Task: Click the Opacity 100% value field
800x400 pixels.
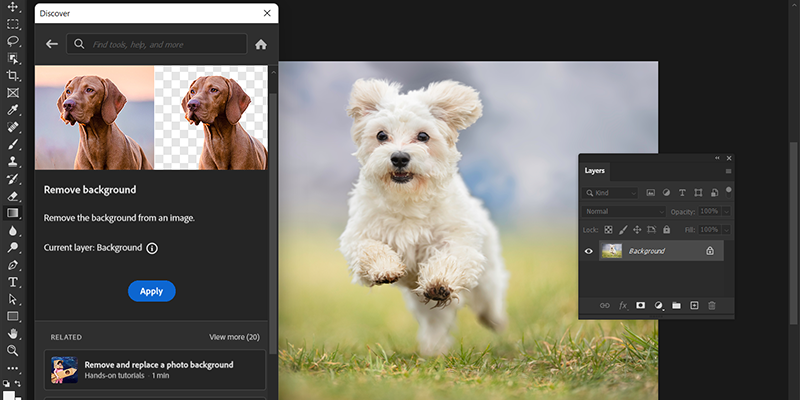Action: point(709,211)
